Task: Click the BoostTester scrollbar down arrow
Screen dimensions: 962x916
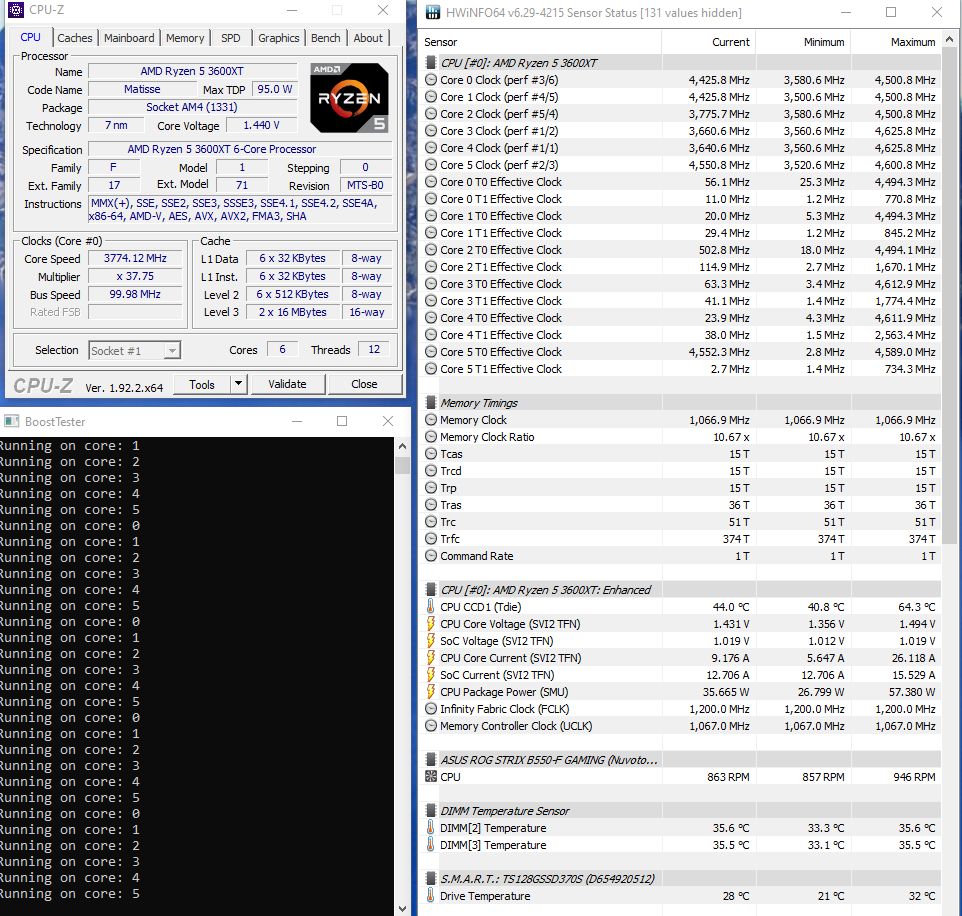Action: tap(402, 908)
